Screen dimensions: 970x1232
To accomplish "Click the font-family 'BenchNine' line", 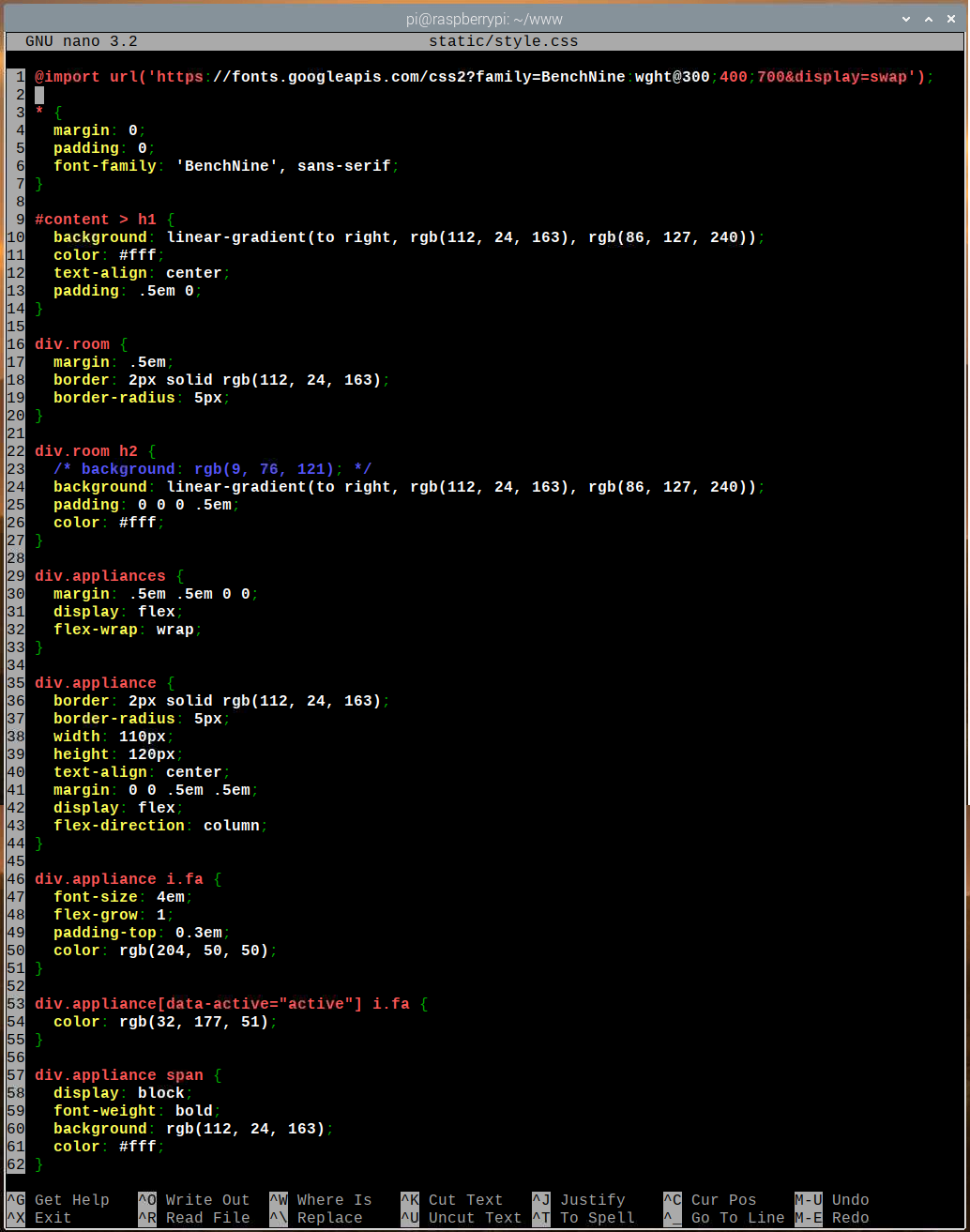I will click(x=227, y=166).
